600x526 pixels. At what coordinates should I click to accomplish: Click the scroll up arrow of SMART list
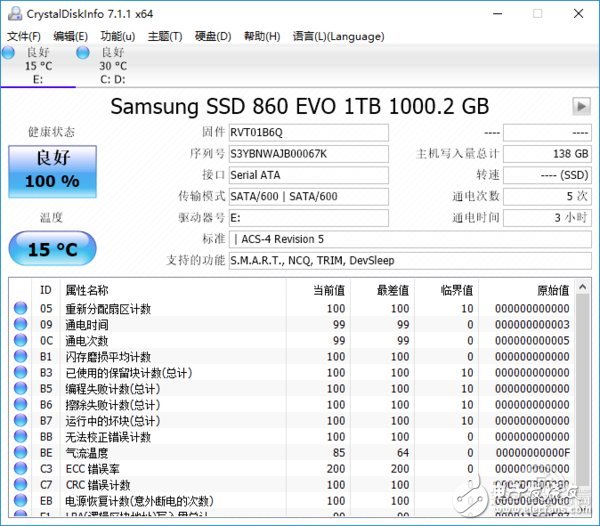pos(582,287)
